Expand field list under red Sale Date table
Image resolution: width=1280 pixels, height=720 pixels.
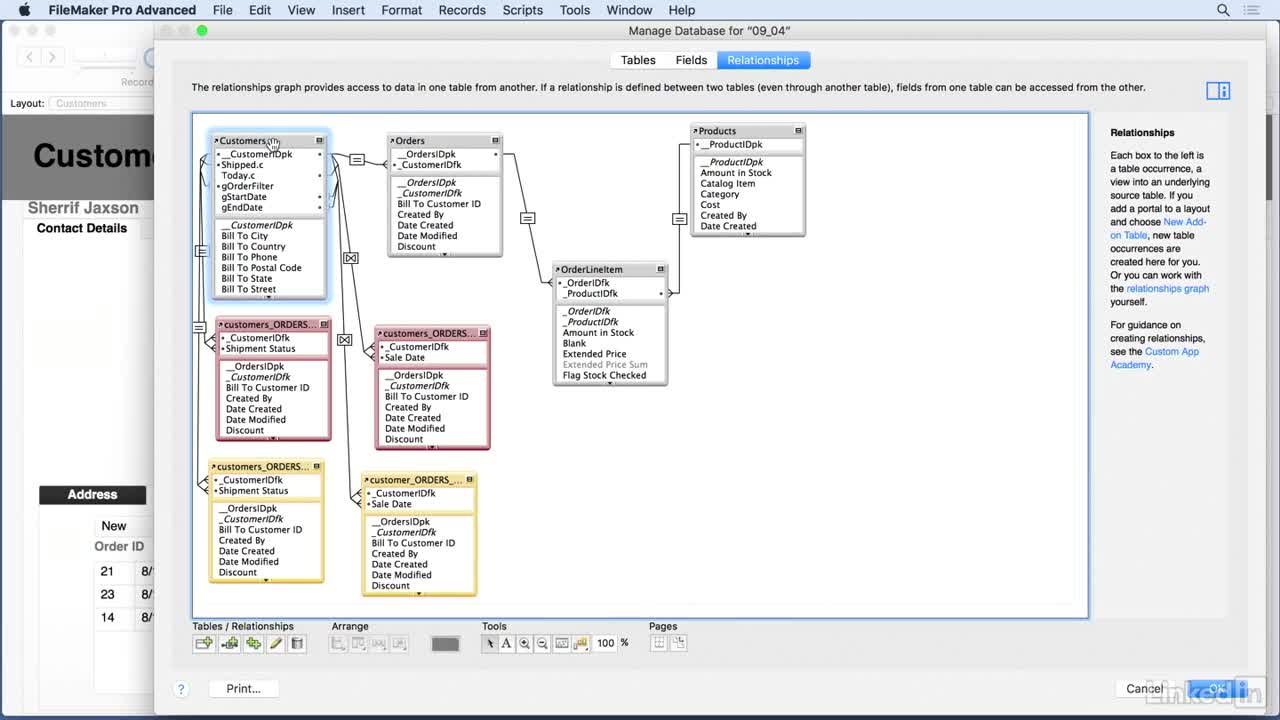point(433,446)
